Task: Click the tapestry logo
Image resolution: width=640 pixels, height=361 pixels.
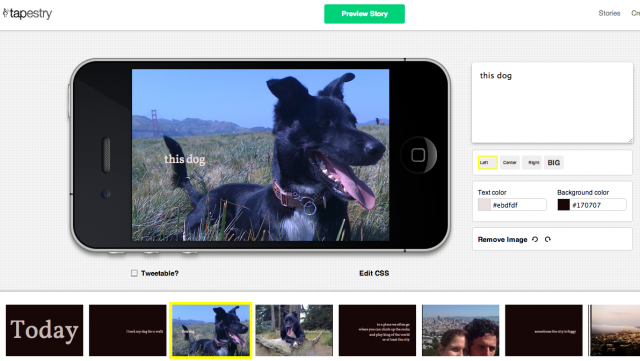Action: pyautogui.click(x=27, y=13)
